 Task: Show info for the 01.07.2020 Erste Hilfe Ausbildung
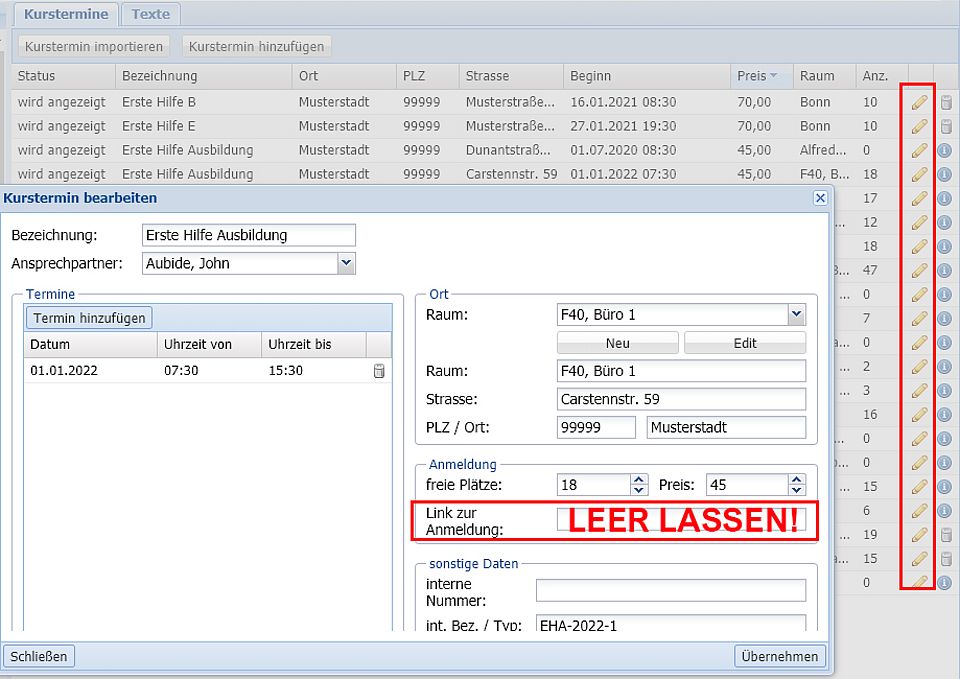pos(945,150)
